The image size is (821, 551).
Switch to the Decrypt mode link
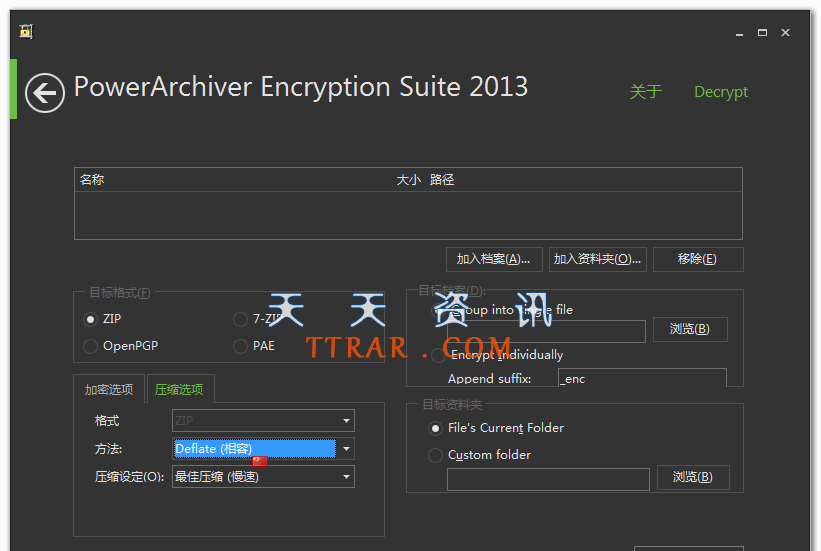721,92
